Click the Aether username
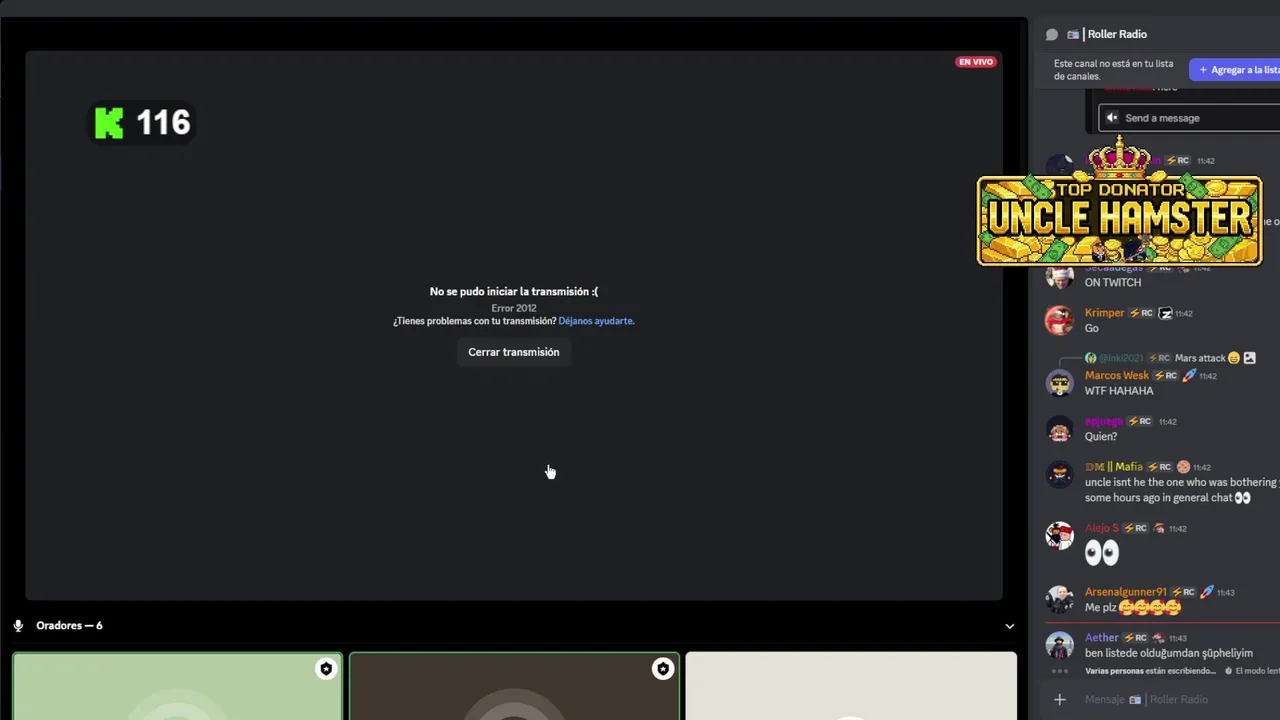This screenshot has height=720, width=1280. click(1102, 638)
